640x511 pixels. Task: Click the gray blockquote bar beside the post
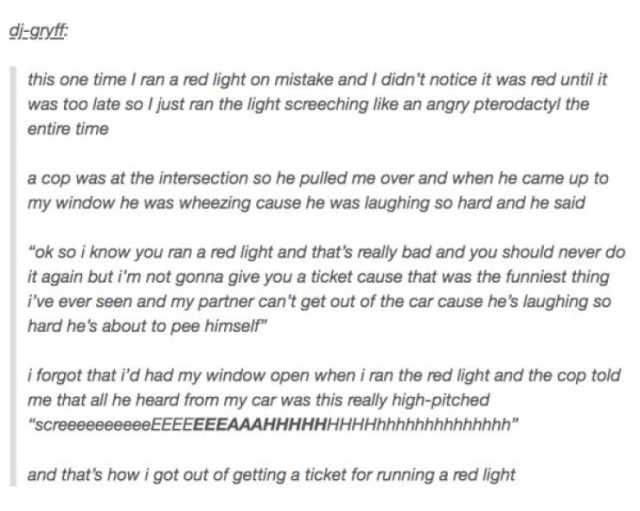(13, 276)
